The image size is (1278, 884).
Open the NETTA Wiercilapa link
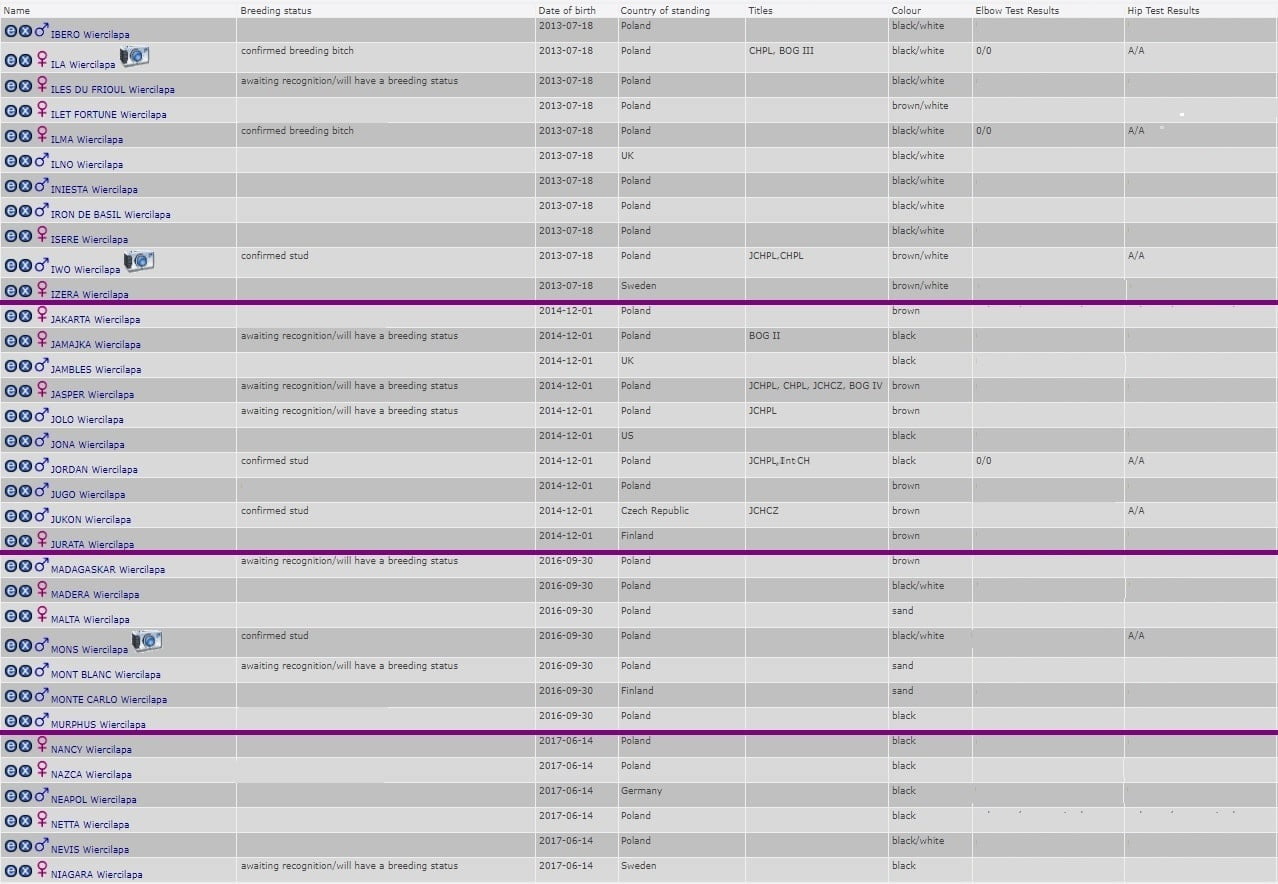(90, 825)
